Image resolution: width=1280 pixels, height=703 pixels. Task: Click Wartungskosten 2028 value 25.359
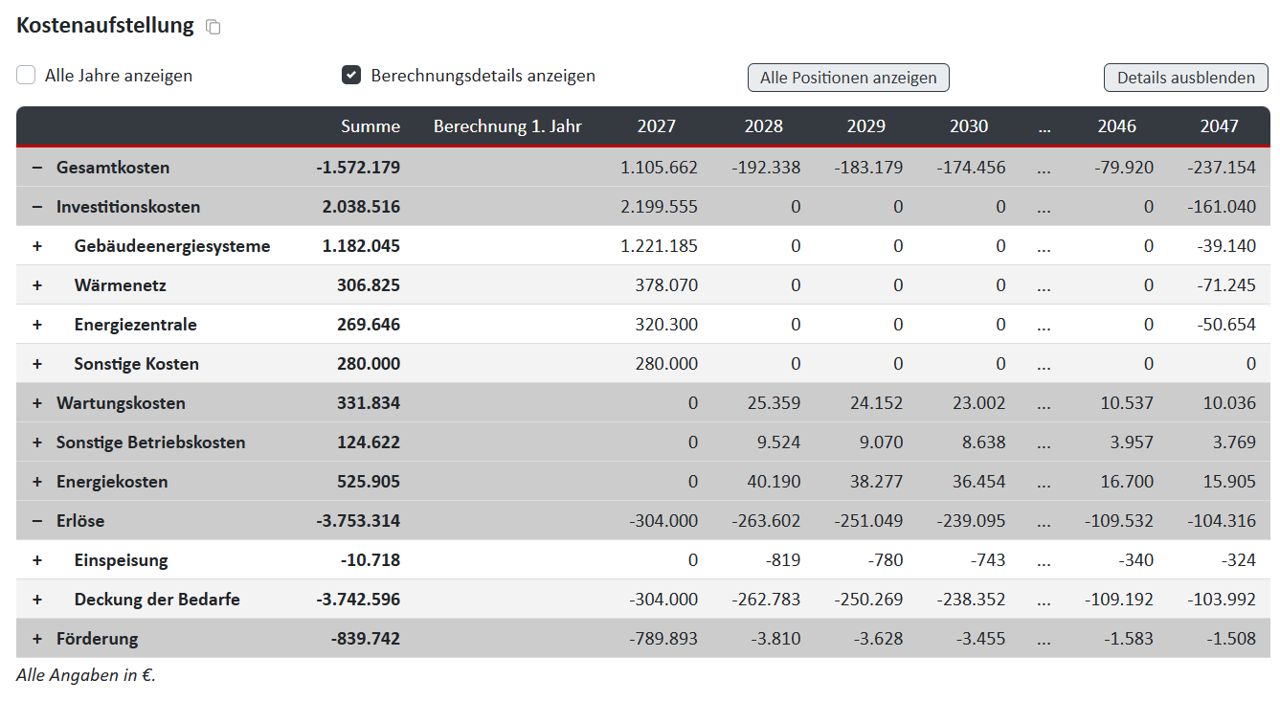772,403
